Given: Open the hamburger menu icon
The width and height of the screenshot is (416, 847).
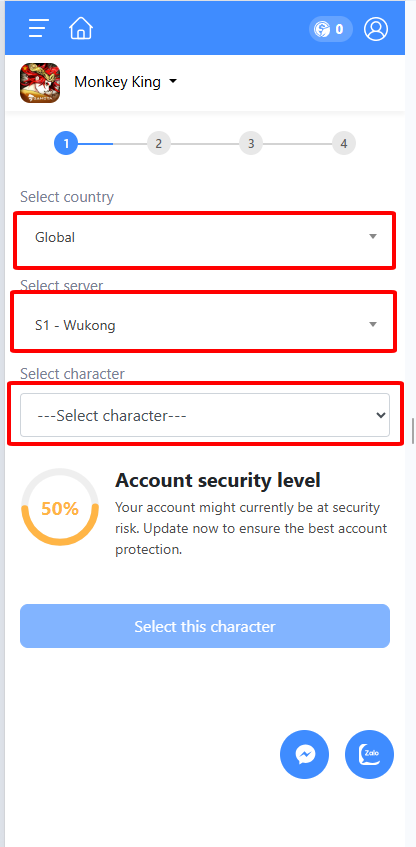Looking at the screenshot, I should (39, 28).
